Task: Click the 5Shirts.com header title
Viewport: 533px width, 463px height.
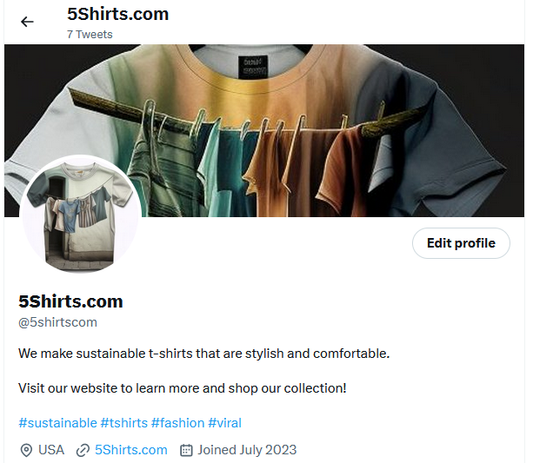Action: pyautogui.click(x=118, y=14)
